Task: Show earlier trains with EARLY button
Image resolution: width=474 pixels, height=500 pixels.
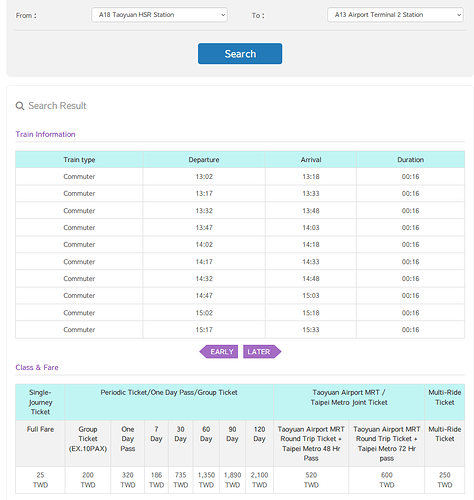Action: click(x=219, y=352)
